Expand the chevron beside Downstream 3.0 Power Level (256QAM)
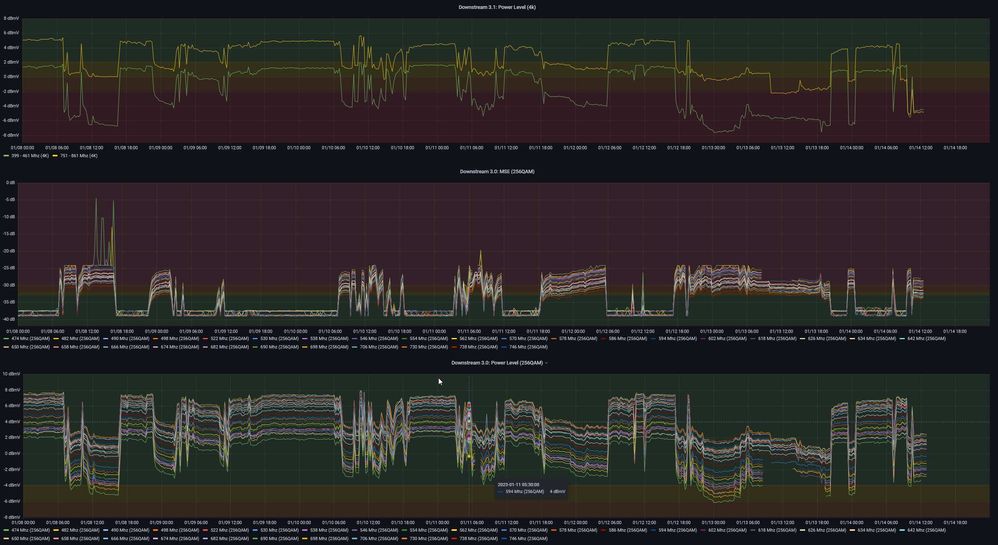998x545 pixels. pos(546,363)
